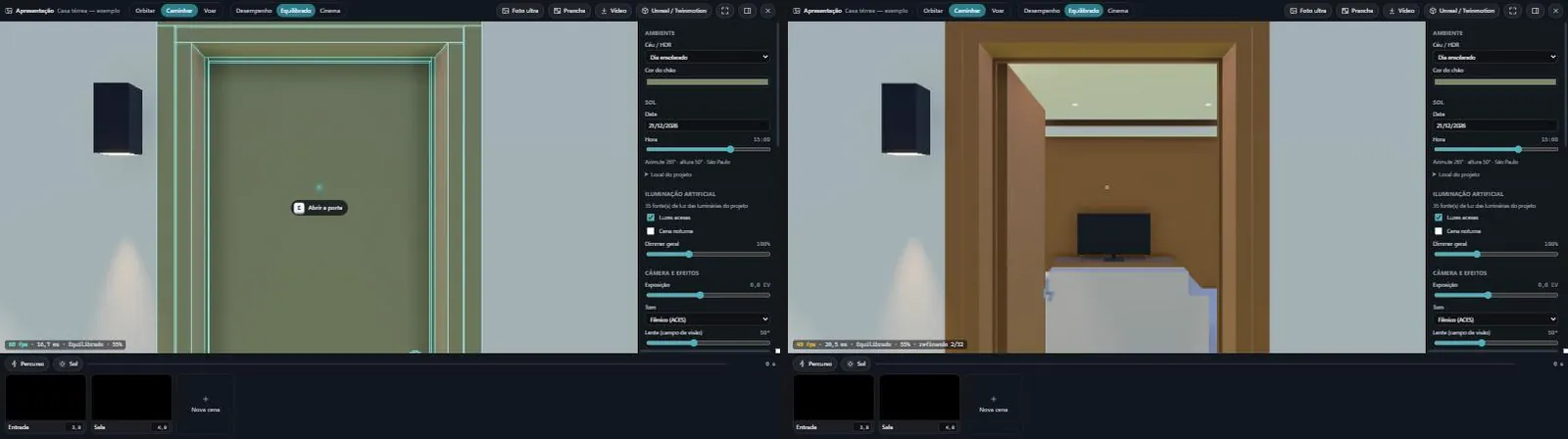
Task: Click Foto ultra button in left window
Action: 520,11
